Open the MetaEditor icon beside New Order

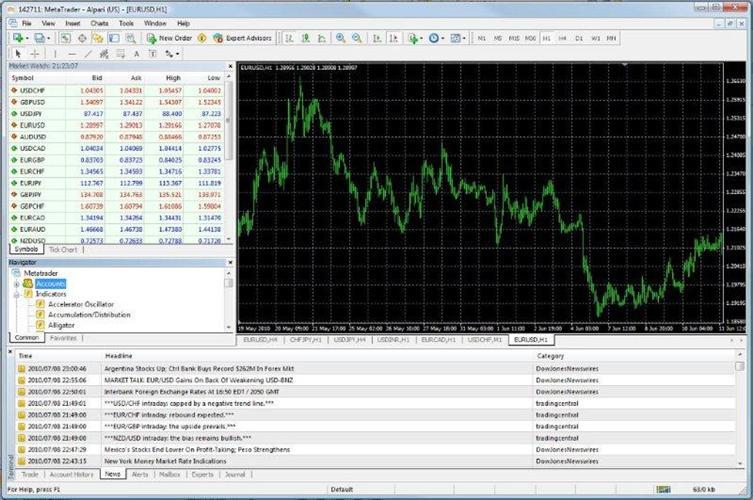(202, 38)
